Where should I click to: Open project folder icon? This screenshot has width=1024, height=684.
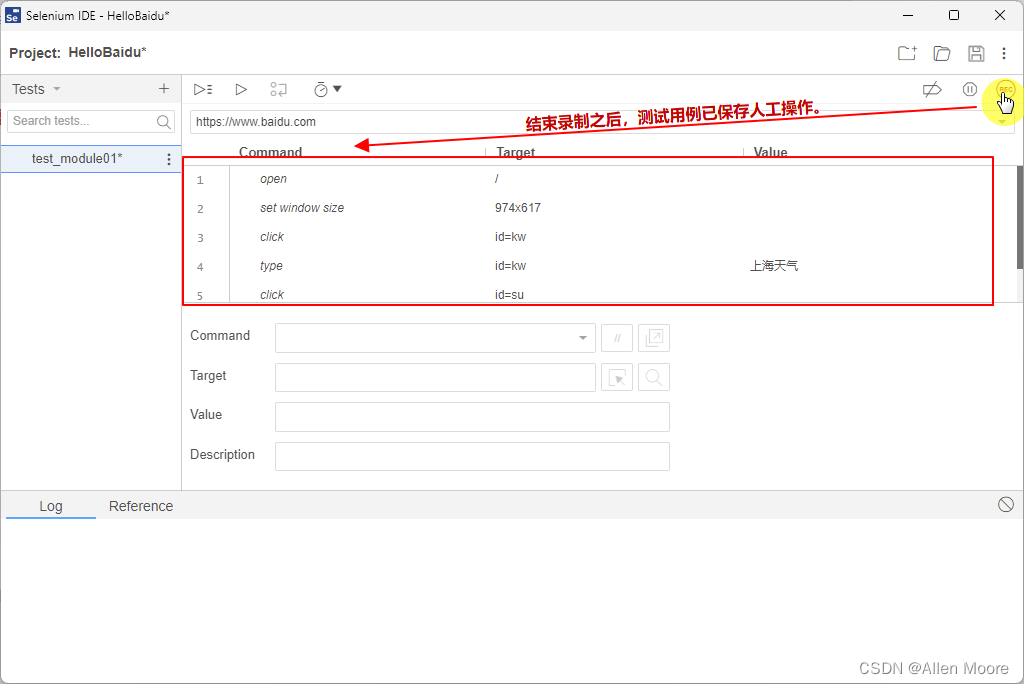coord(942,53)
